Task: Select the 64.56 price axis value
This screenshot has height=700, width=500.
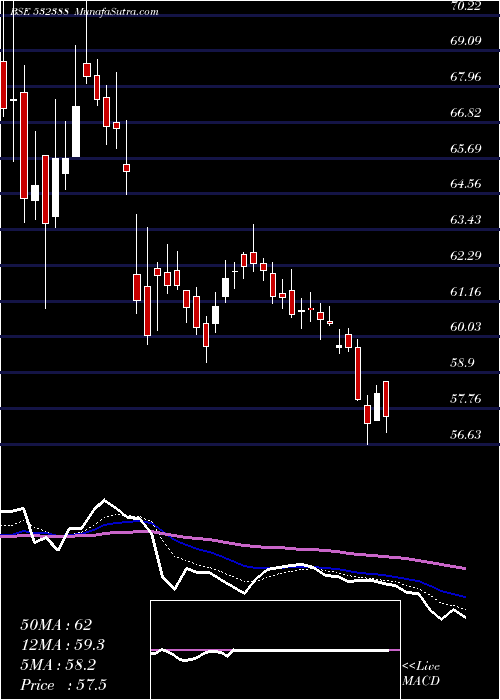Action: pyautogui.click(x=464, y=184)
